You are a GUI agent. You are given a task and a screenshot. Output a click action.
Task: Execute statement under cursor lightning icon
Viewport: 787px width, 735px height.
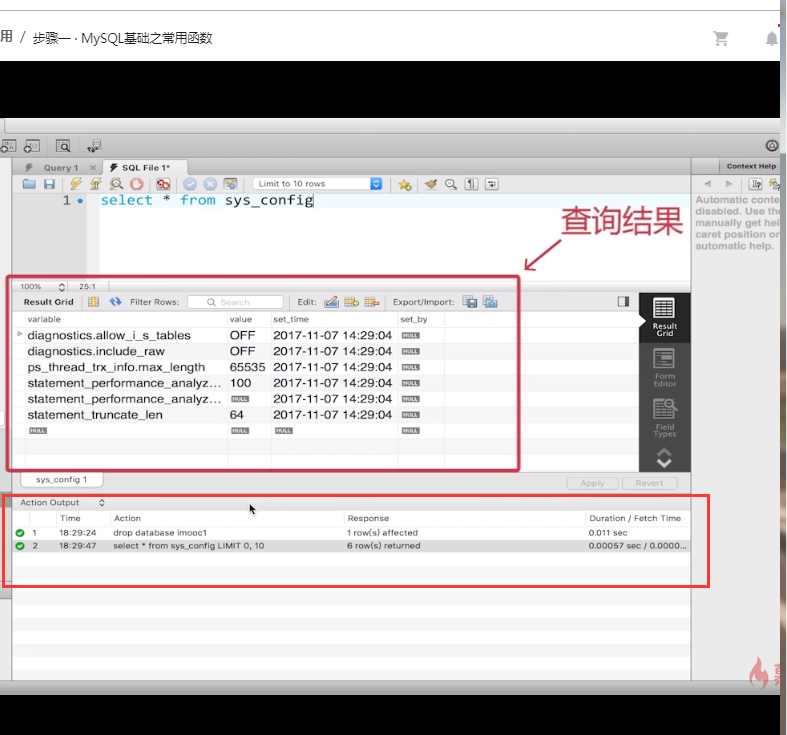96,184
